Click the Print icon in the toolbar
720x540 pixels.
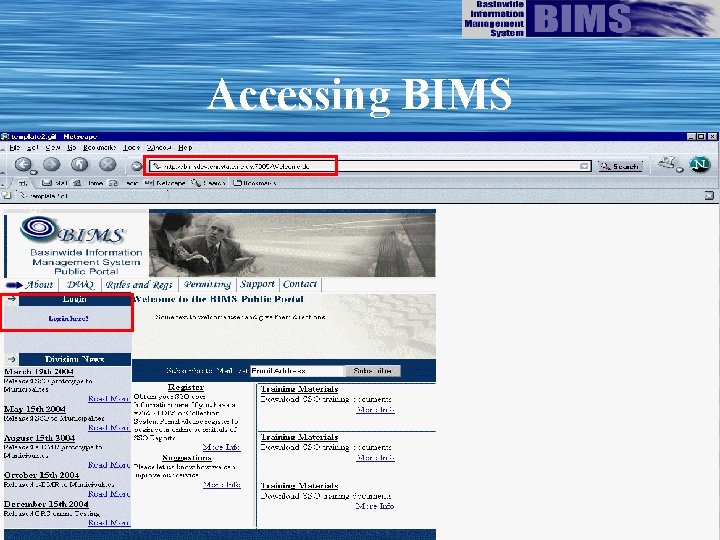(668, 163)
